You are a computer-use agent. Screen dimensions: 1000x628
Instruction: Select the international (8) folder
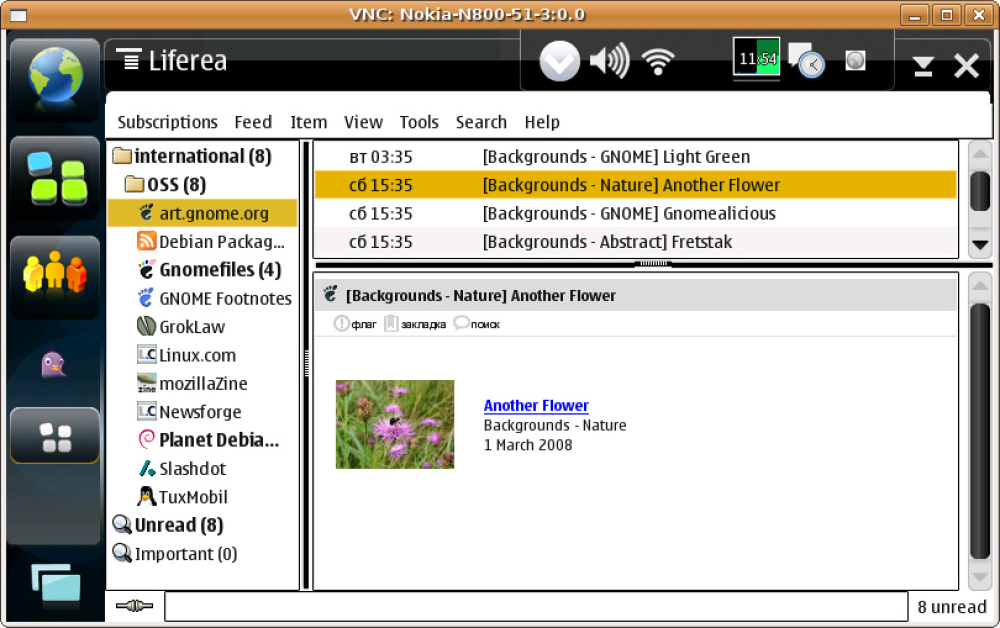coord(203,156)
